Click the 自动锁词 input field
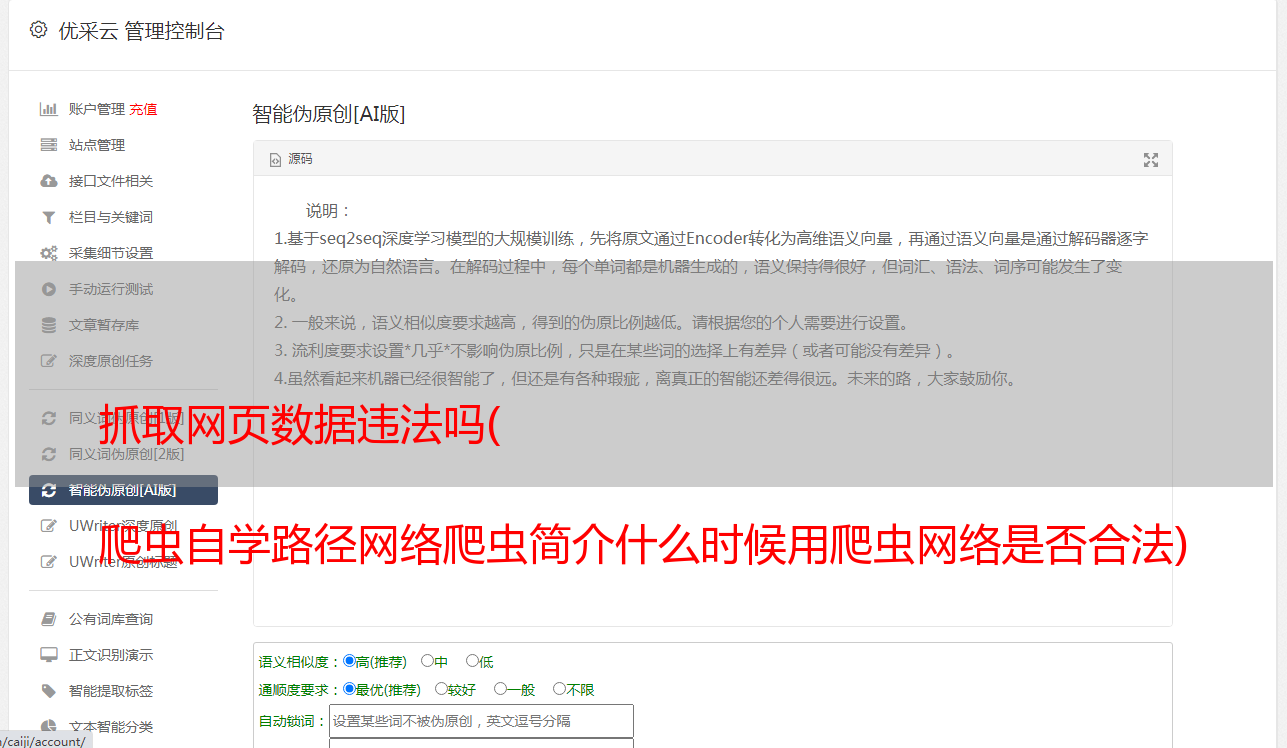This screenshot has width=1287, height=748. pyautogui.click(x=481, y=721)
